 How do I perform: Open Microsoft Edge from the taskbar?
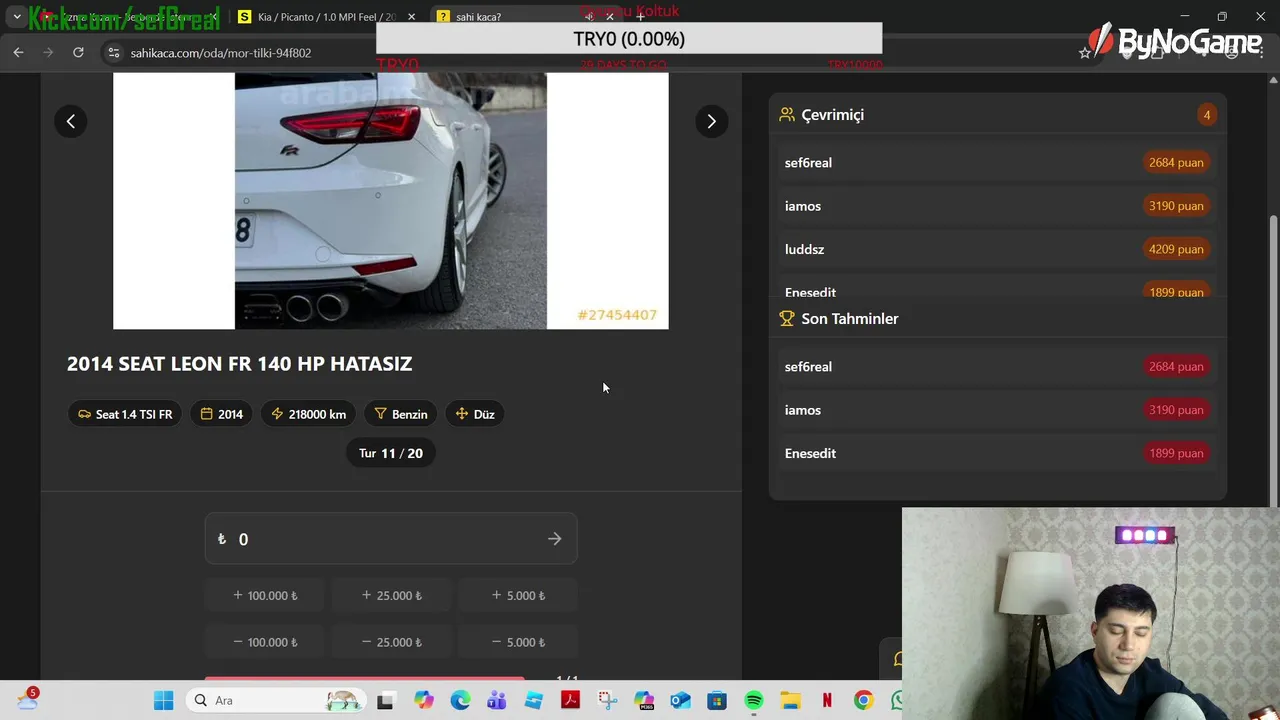pyautogui.click(x=460, y=701)
